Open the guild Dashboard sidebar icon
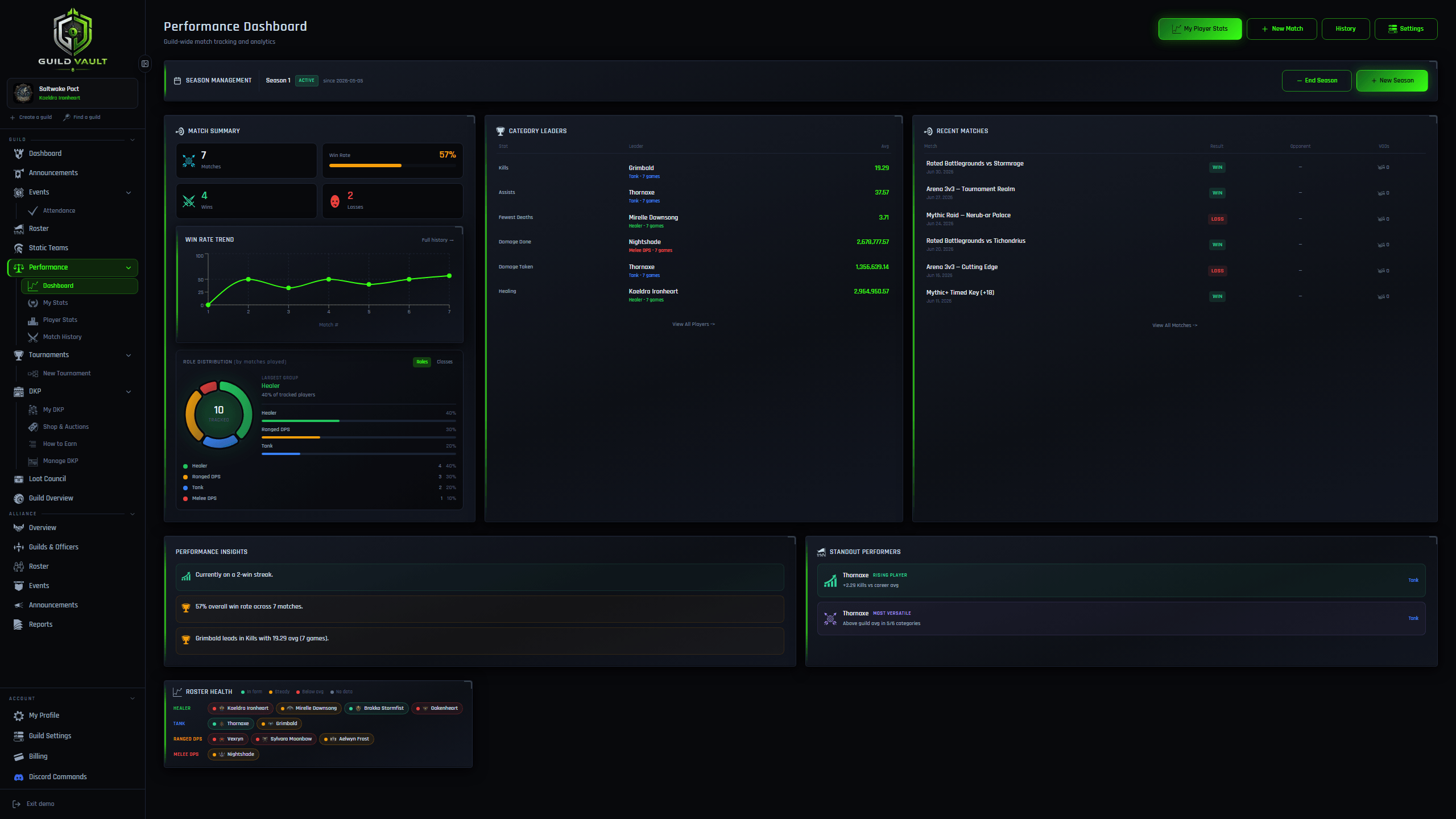The image size is (1456, 819). pyautogui.click(x=19, y=154)
